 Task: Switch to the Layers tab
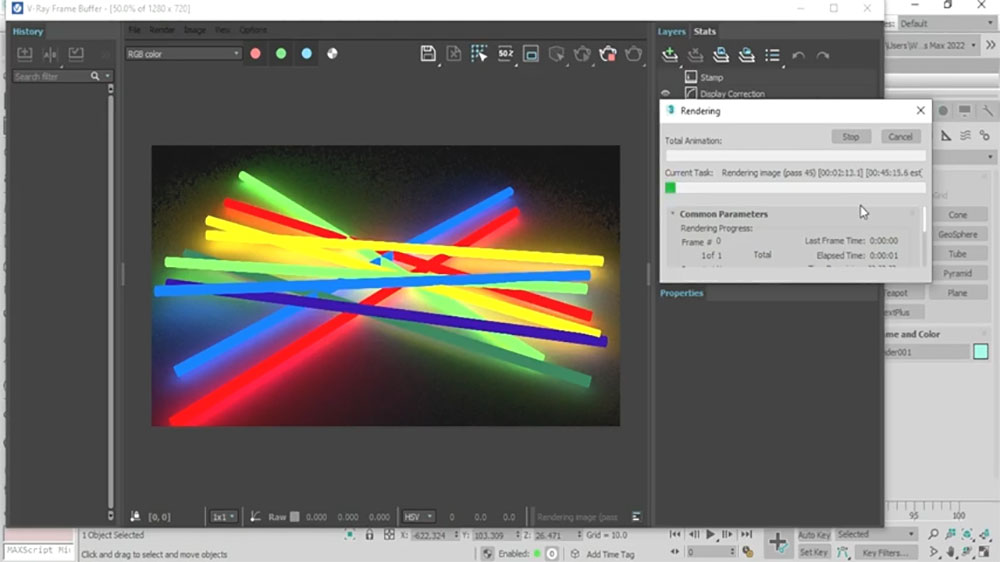point(672,31)
